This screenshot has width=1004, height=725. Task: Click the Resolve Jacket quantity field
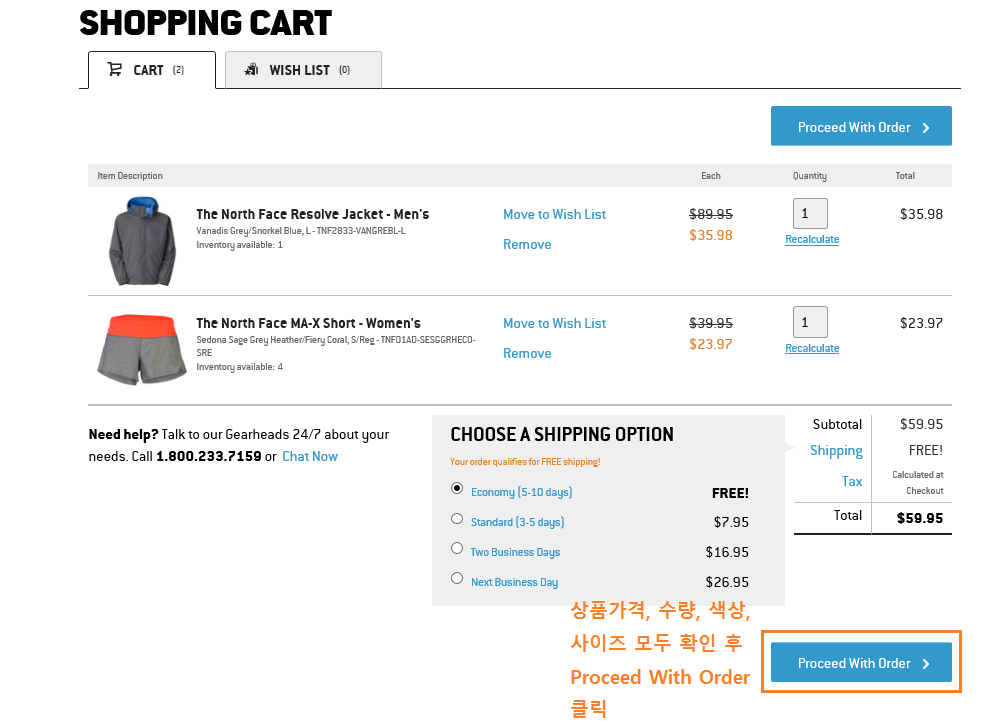point(810,213)
